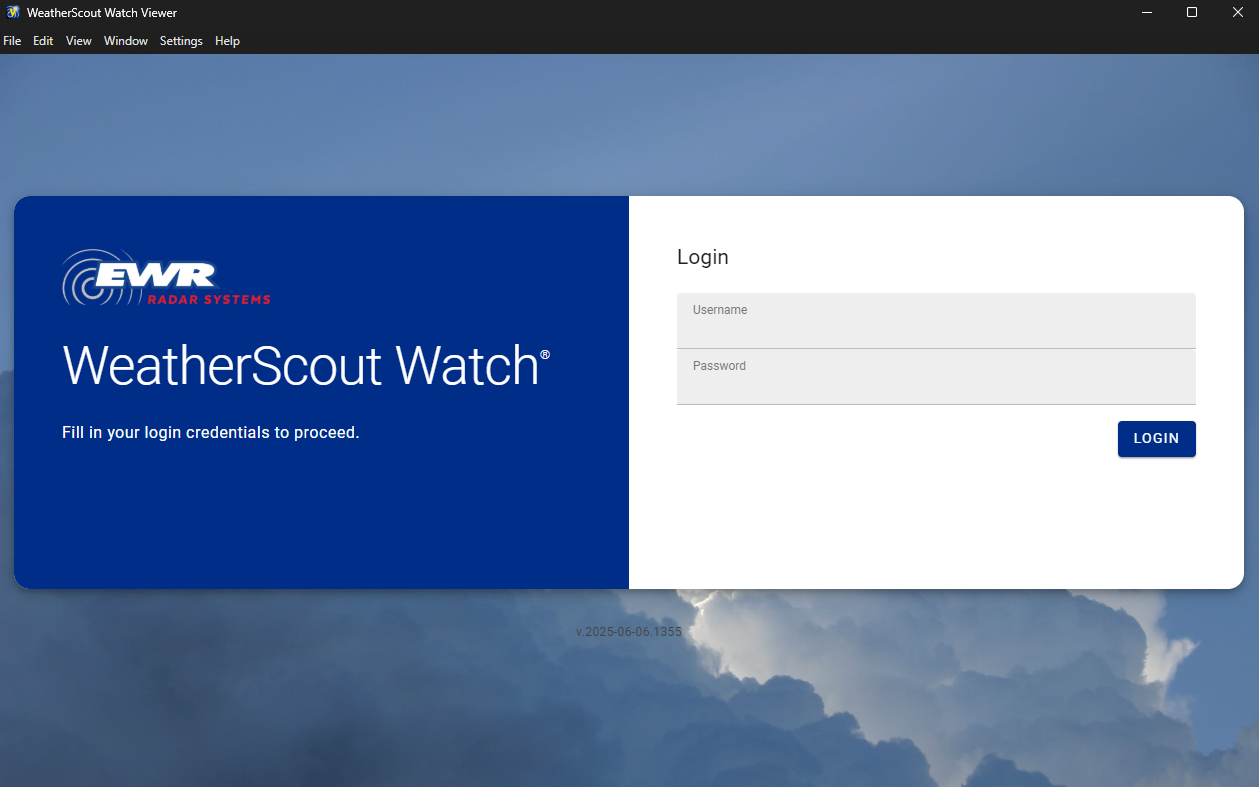The height and width of the screenshot is (787, 1259).
Task: Open the Settings menu
Action: (180, 41)
